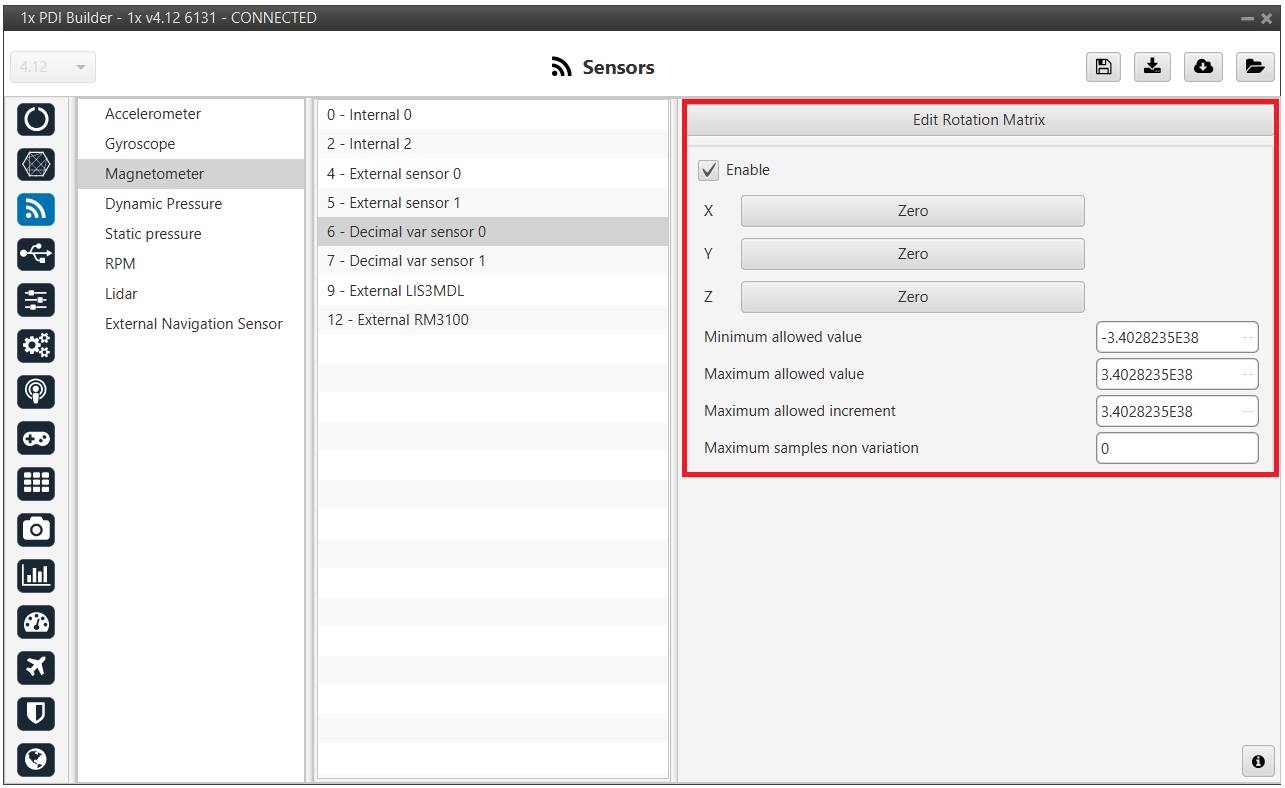Open the Z axis Zero selector

912,297
